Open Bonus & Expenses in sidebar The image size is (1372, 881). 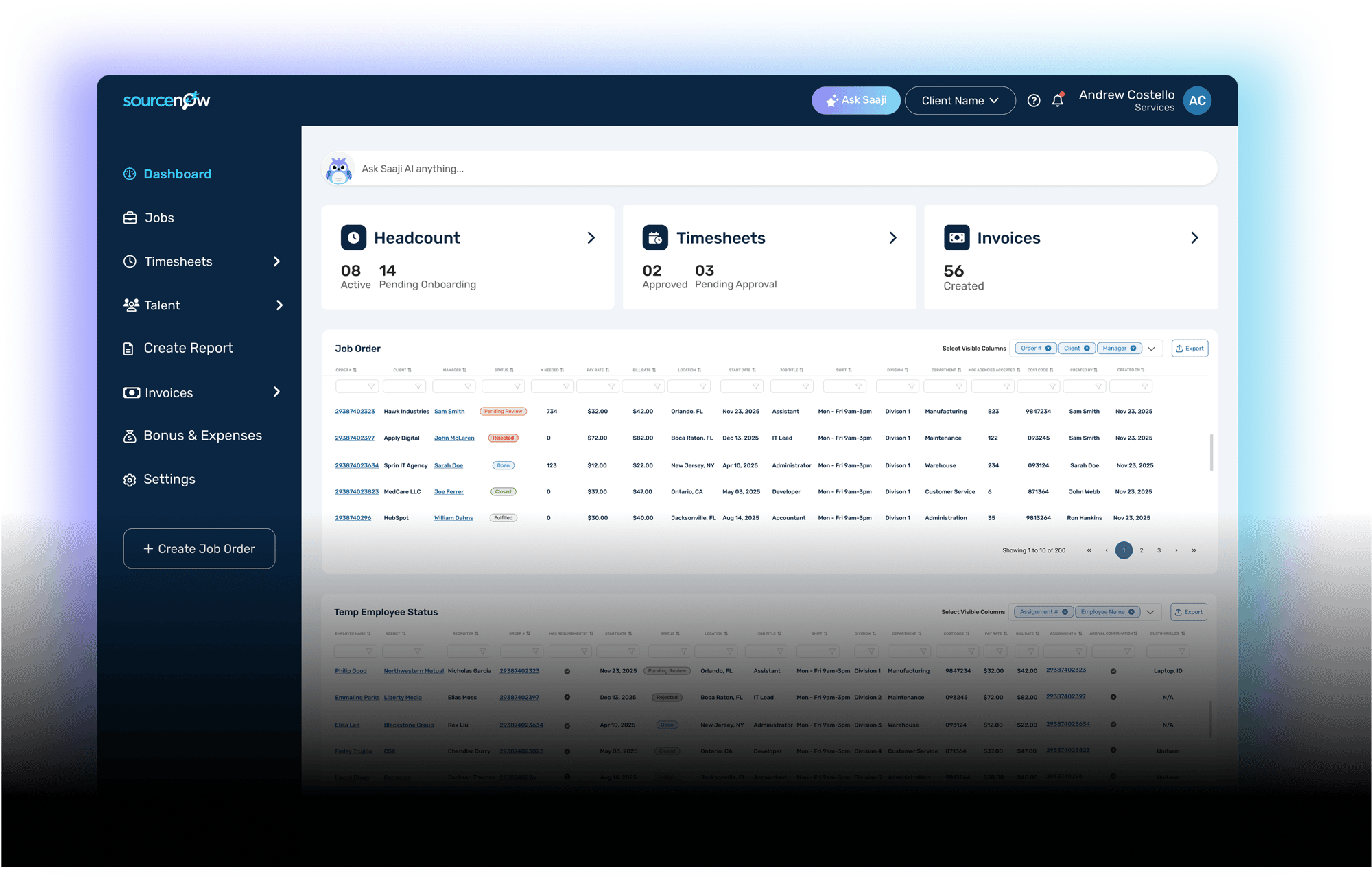[202, 436]
